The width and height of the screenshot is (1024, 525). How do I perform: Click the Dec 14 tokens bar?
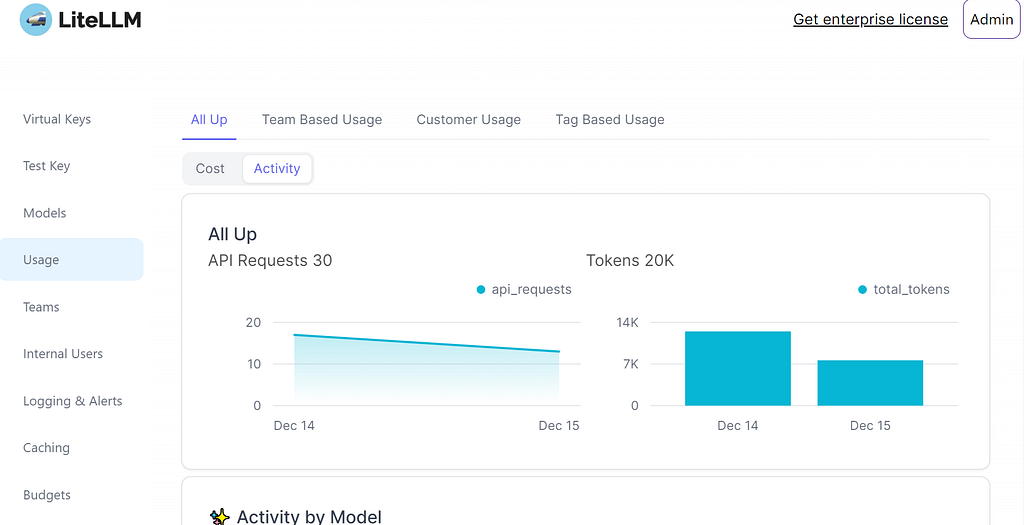click(x=738, y=368)
